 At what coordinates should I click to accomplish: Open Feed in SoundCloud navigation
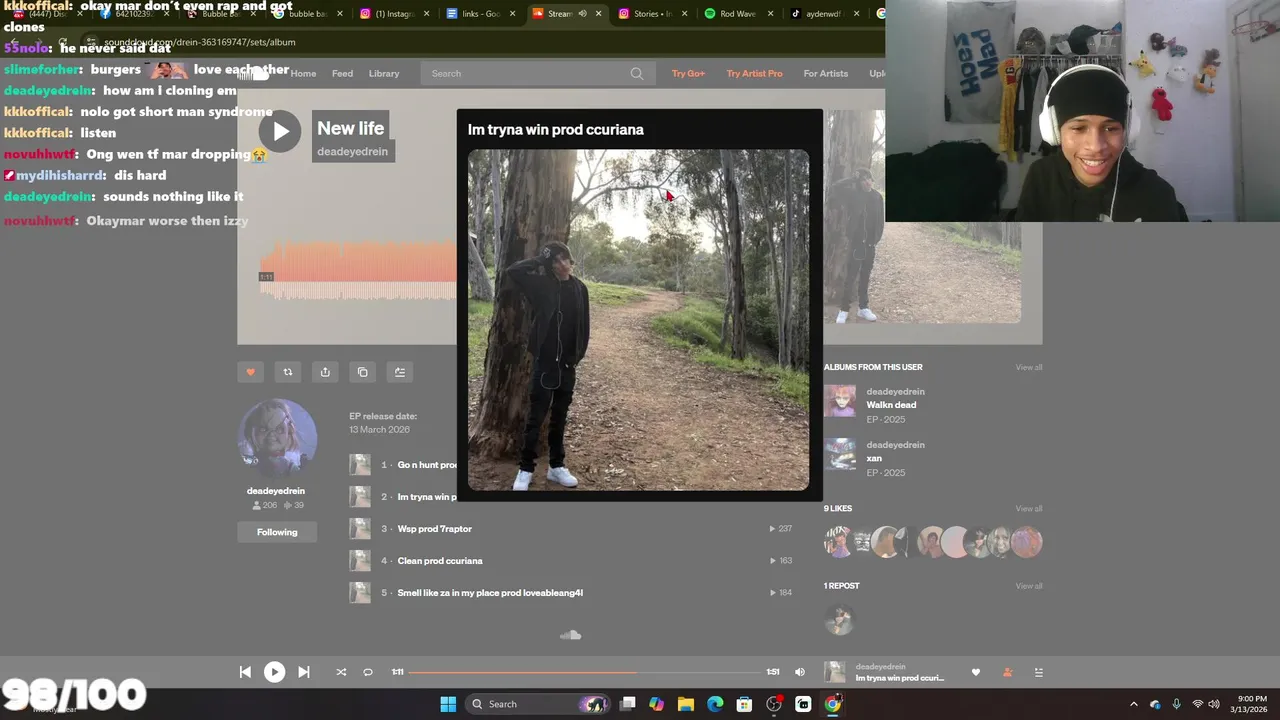(x=342, y=73)
